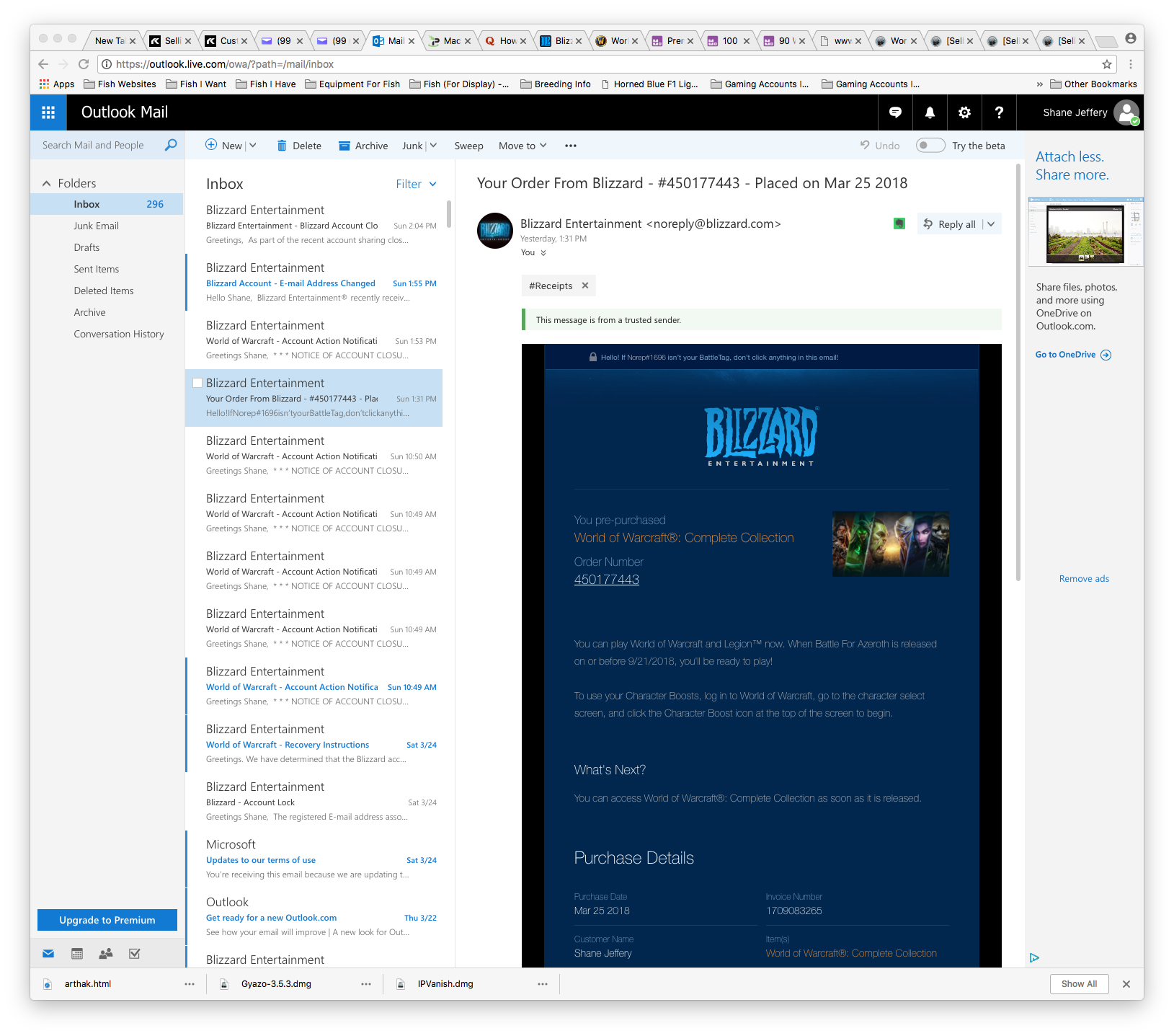This screenshot has height=1036, width=1174.
Task: Open Shane Jeffery account avatar
Action: click(1126, 112)
